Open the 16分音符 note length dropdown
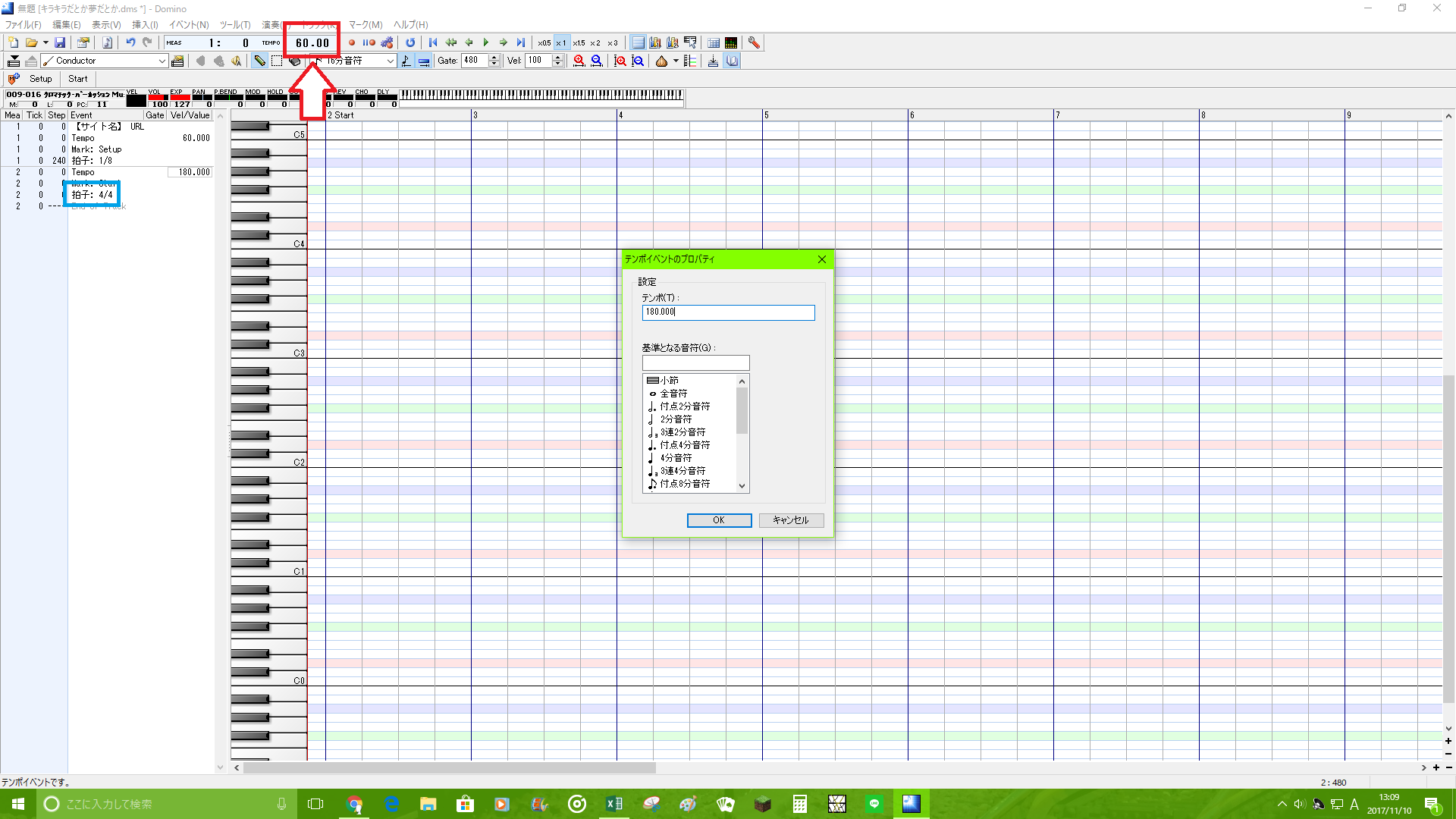Screen dimensions: 1456x819 [391, 61]
